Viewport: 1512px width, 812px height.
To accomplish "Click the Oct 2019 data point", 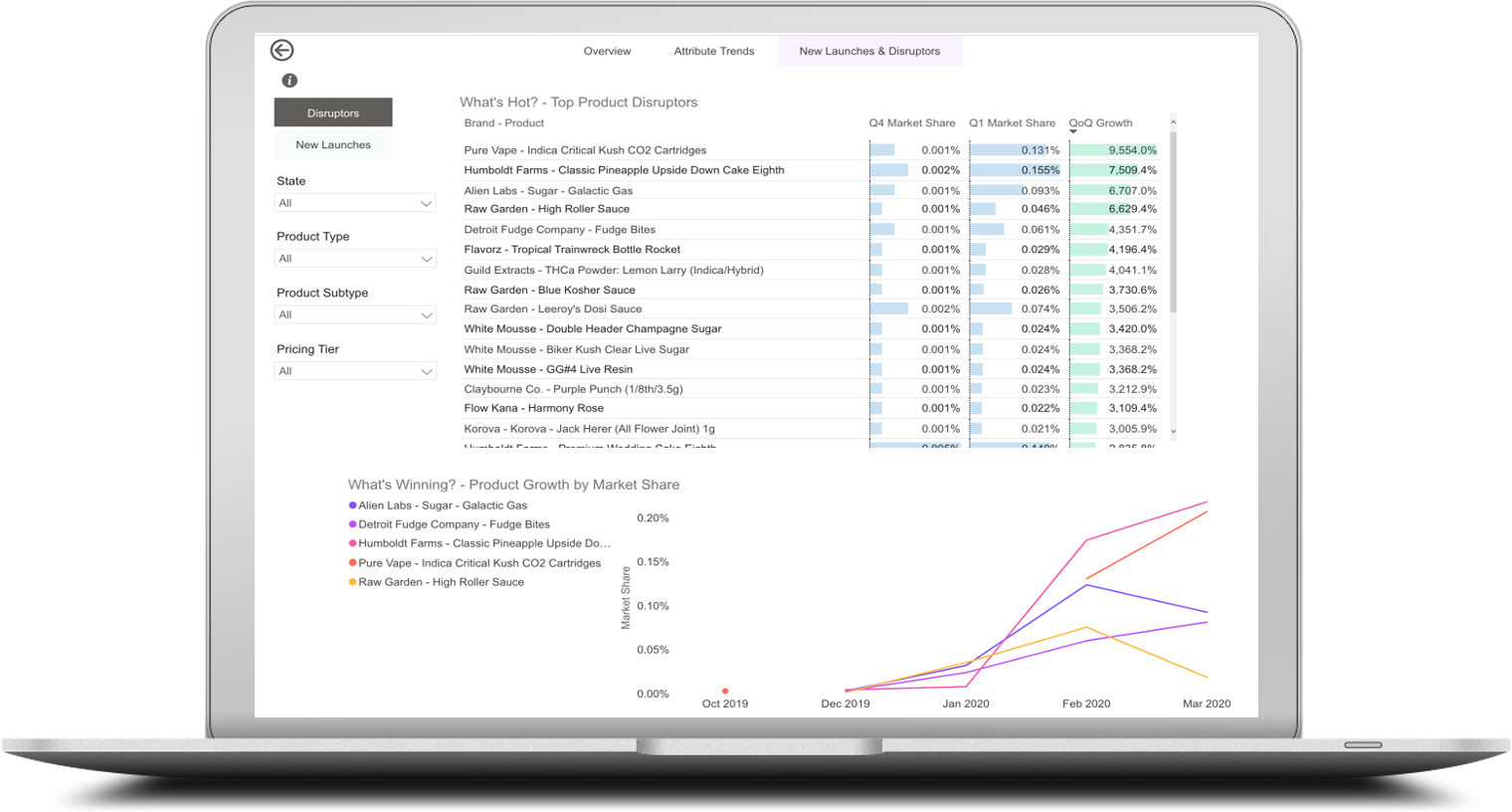I will [x=725, y=691].
